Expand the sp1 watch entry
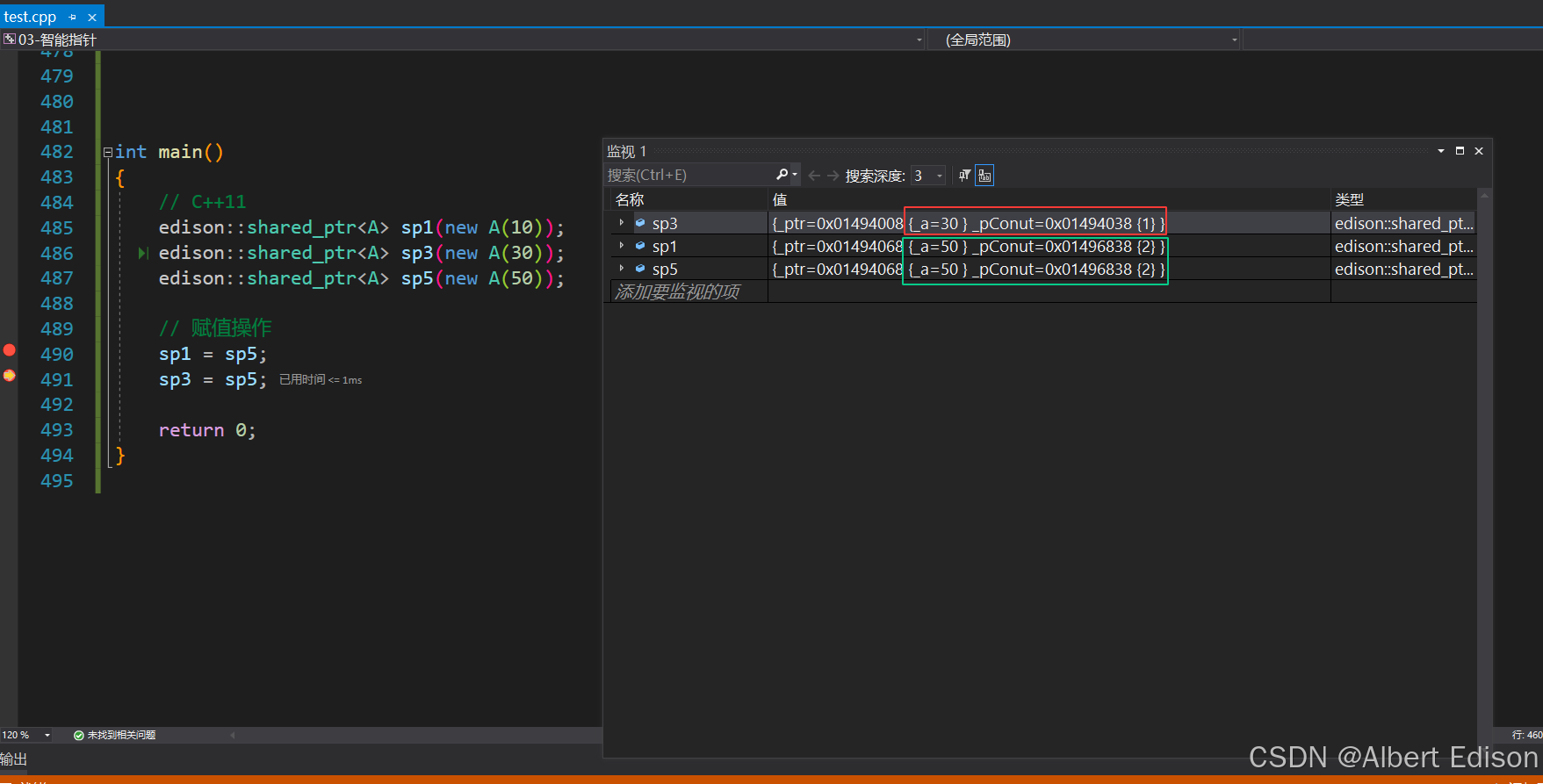The width and height of the screenshot is (1543, 784). coord(622,246)
